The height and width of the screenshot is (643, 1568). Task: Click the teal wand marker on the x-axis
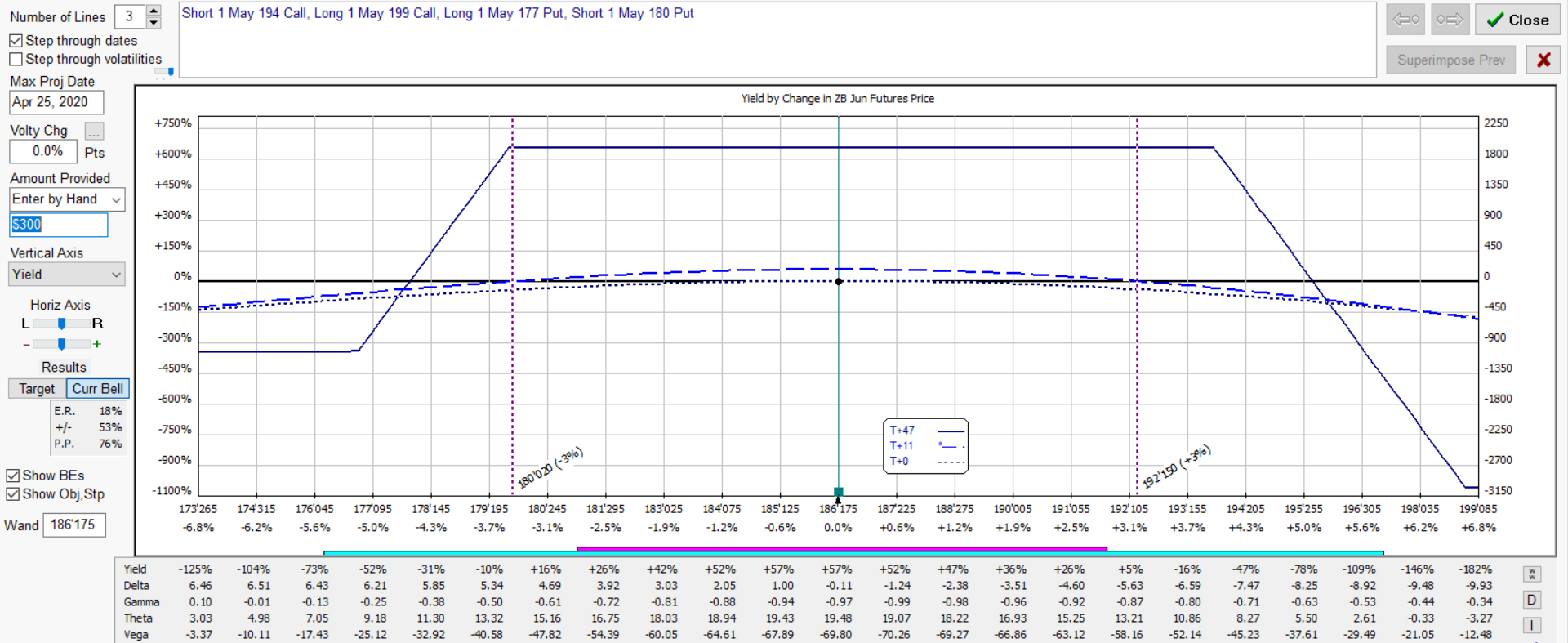coord(838,492)
